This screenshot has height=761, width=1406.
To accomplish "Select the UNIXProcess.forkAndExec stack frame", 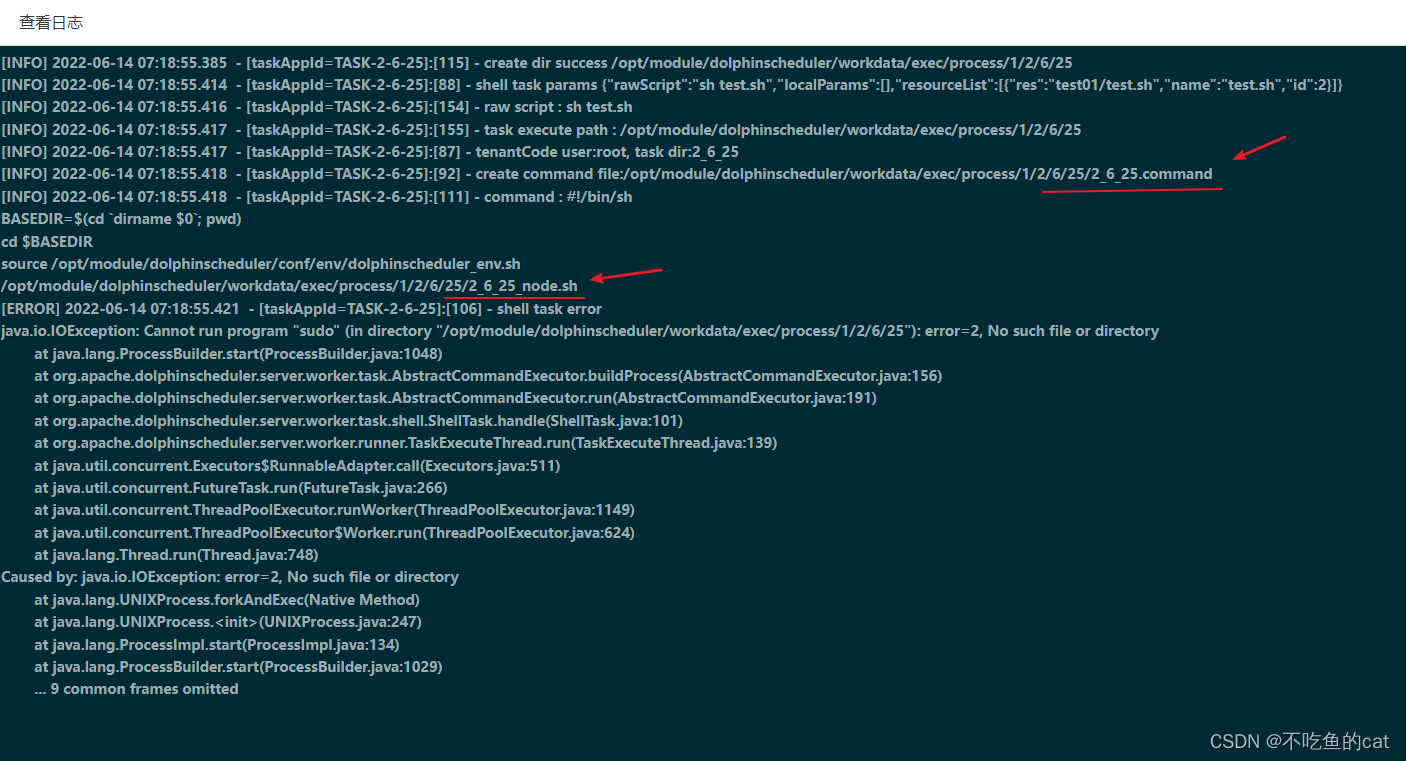I will point(227,600).
